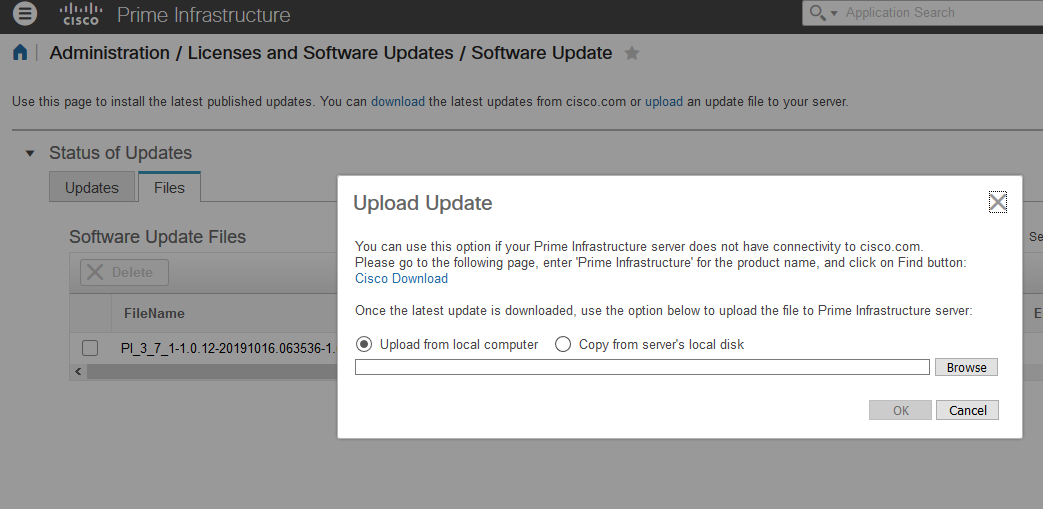Go to home via house icon
Viewport: 1043px width, 509px height.
20,53
